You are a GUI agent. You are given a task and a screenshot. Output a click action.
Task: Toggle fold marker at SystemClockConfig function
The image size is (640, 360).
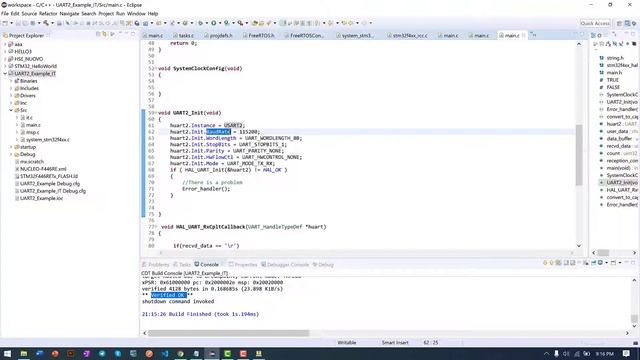click(x=156, y=69)
